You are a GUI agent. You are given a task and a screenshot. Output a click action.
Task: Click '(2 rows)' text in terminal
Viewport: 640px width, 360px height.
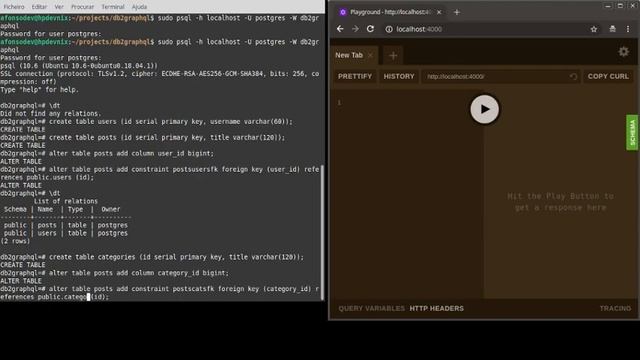[15, 241]
